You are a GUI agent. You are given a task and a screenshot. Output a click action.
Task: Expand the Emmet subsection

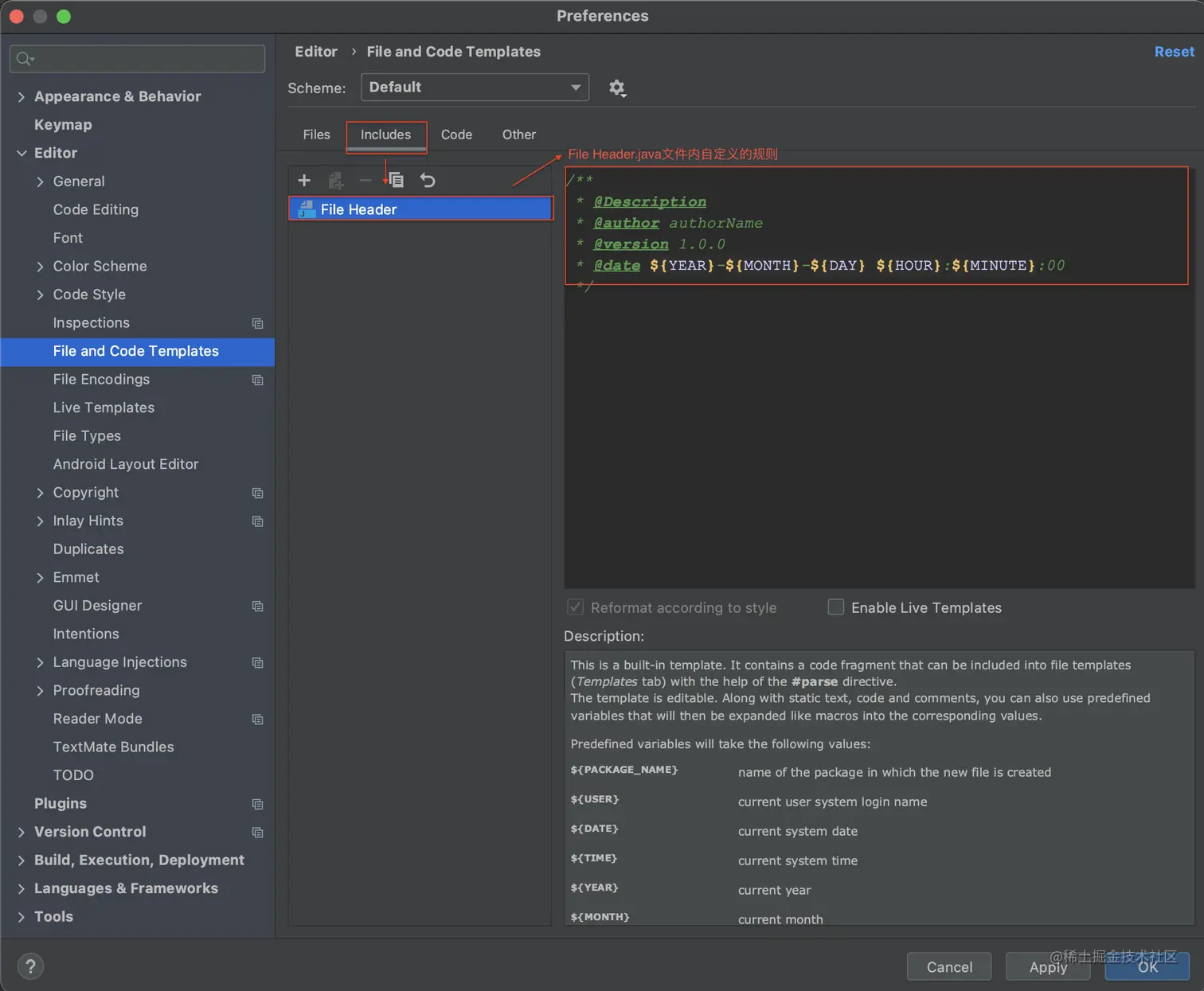click(40, 577)
